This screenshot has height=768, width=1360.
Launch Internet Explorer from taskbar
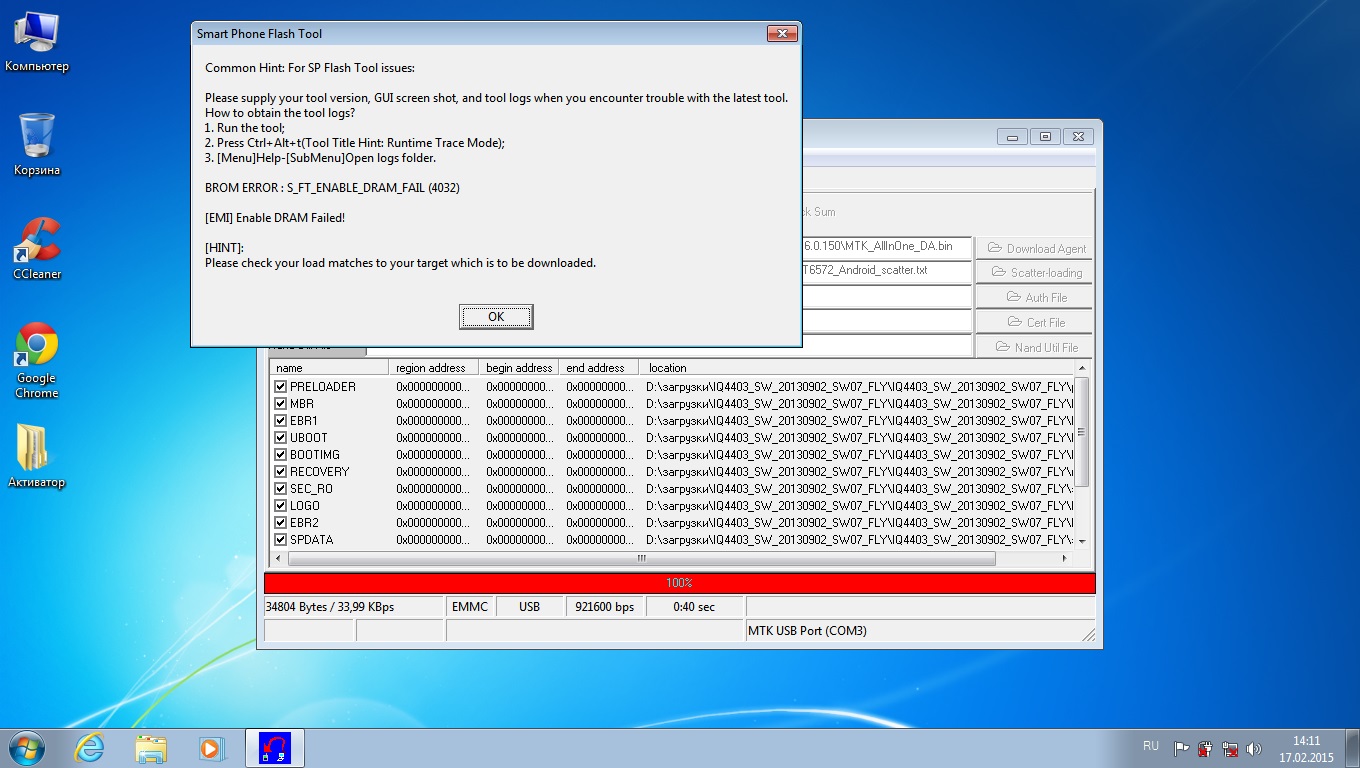tap(89, 748)
